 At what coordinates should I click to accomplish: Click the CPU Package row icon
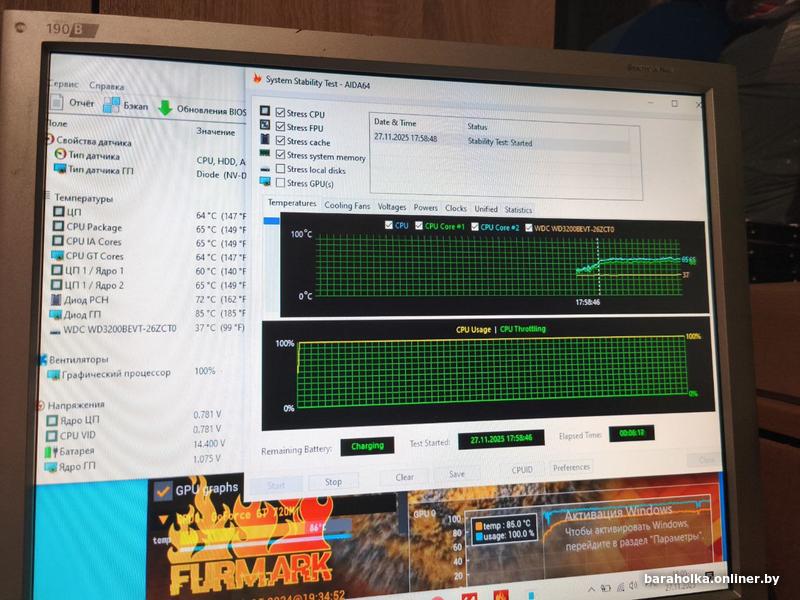pyautogui.click(x=59, y=226)
